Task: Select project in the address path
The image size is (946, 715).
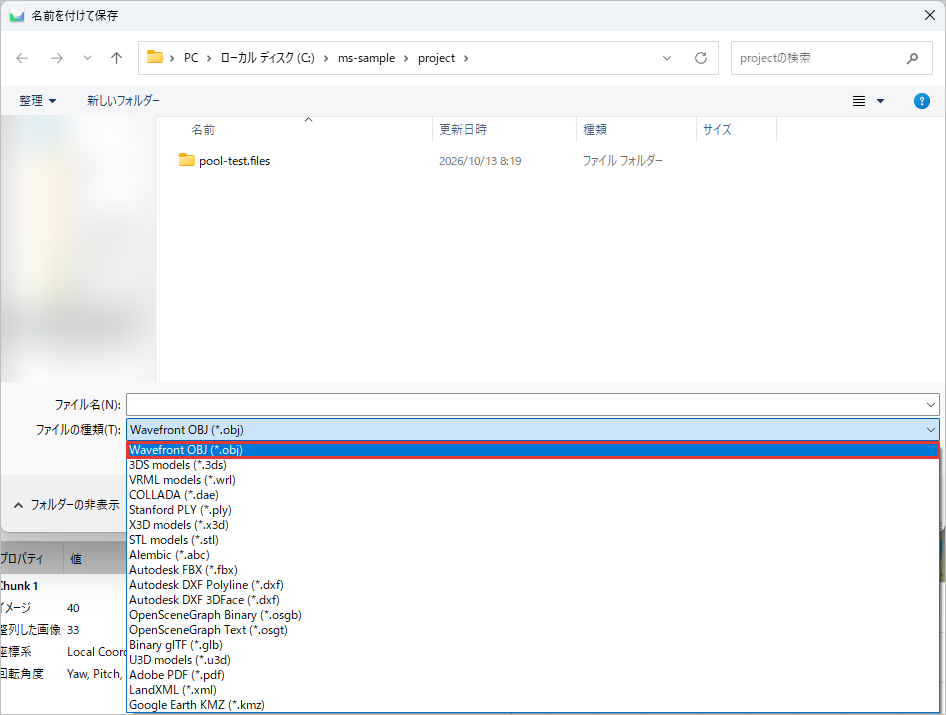Action: tap(436, 58)
